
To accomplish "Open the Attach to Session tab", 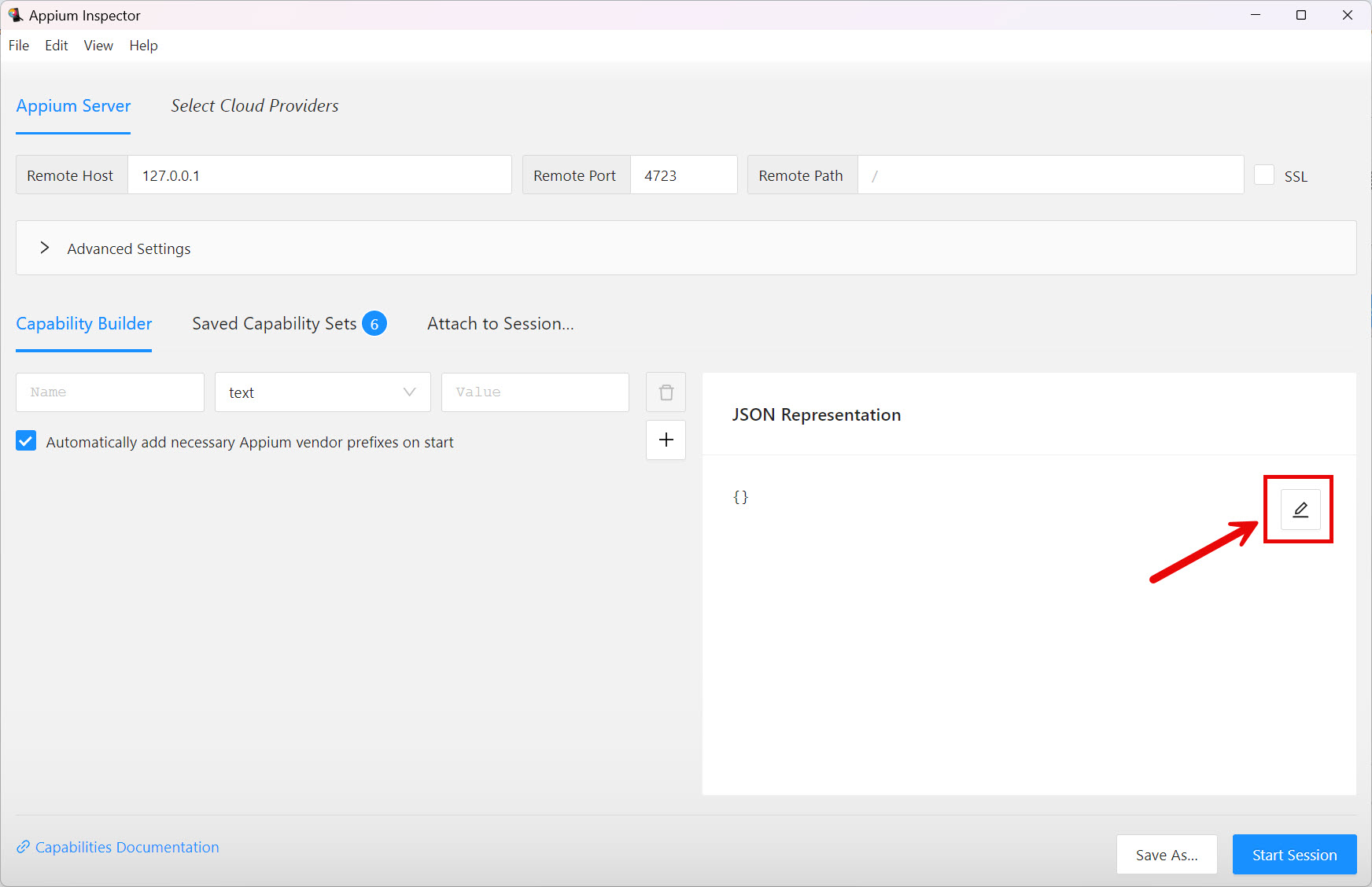I will 500,324.
